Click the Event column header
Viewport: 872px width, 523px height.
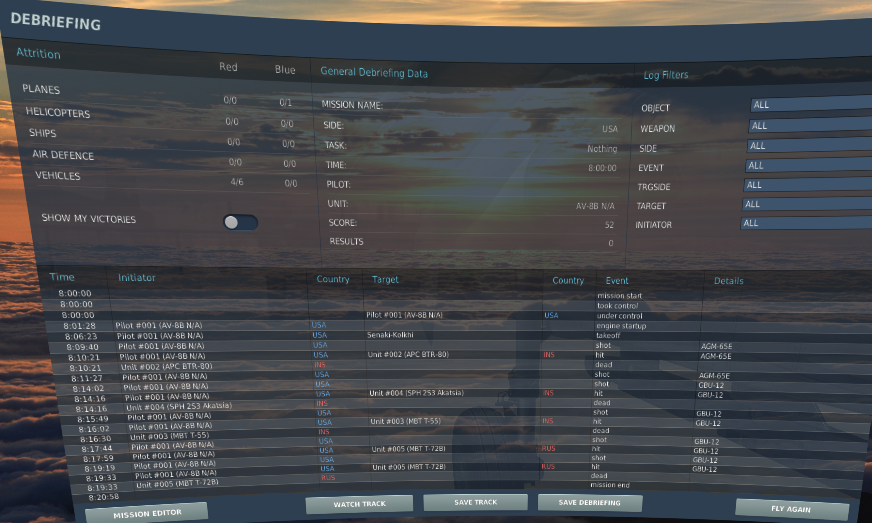(617, 281)
